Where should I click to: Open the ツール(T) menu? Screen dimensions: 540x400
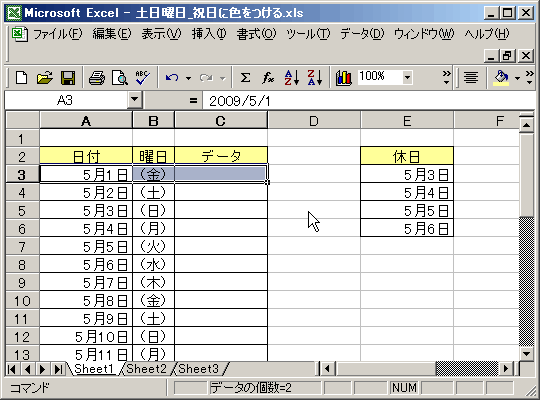(308, 34)
